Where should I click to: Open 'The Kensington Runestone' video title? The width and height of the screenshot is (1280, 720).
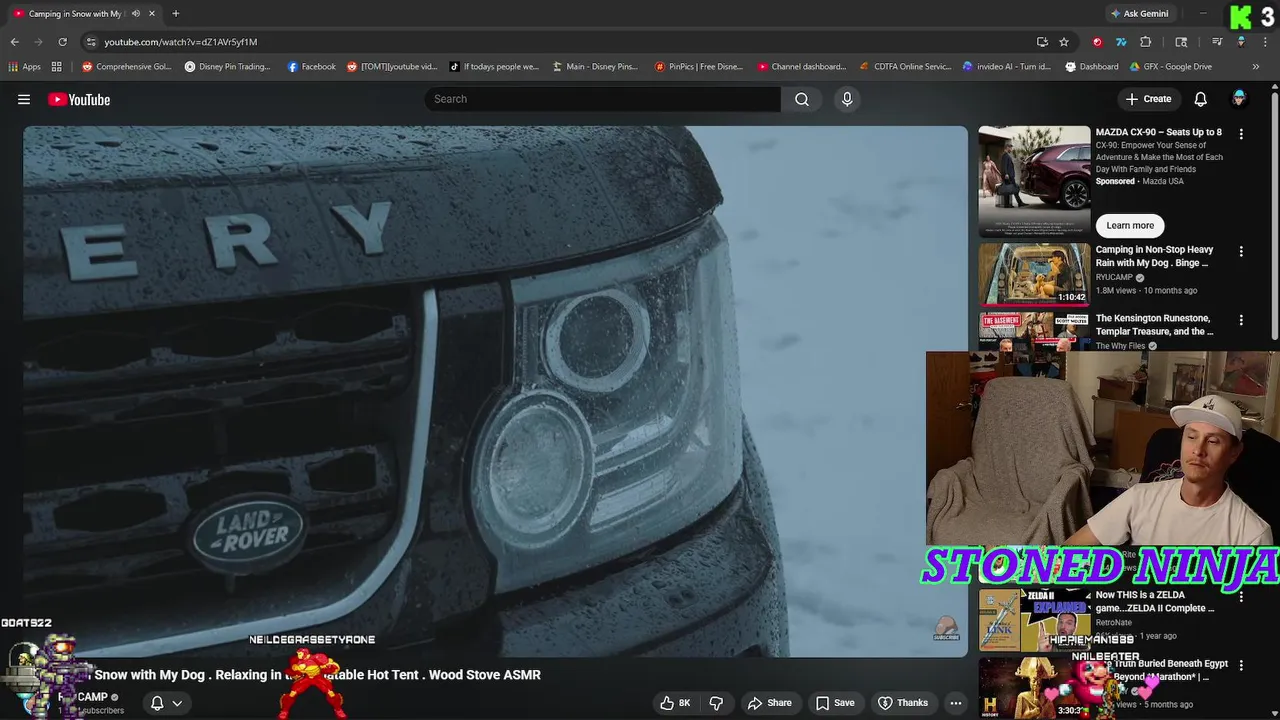point(1154,325)
